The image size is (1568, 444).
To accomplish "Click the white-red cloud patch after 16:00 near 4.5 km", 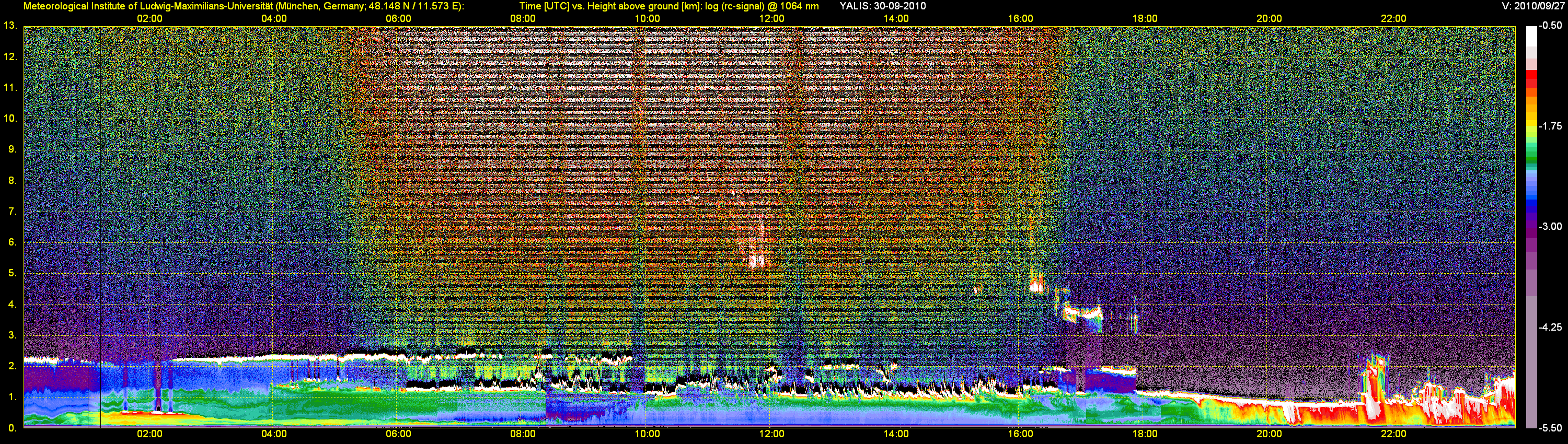I will coord(1036,284).
